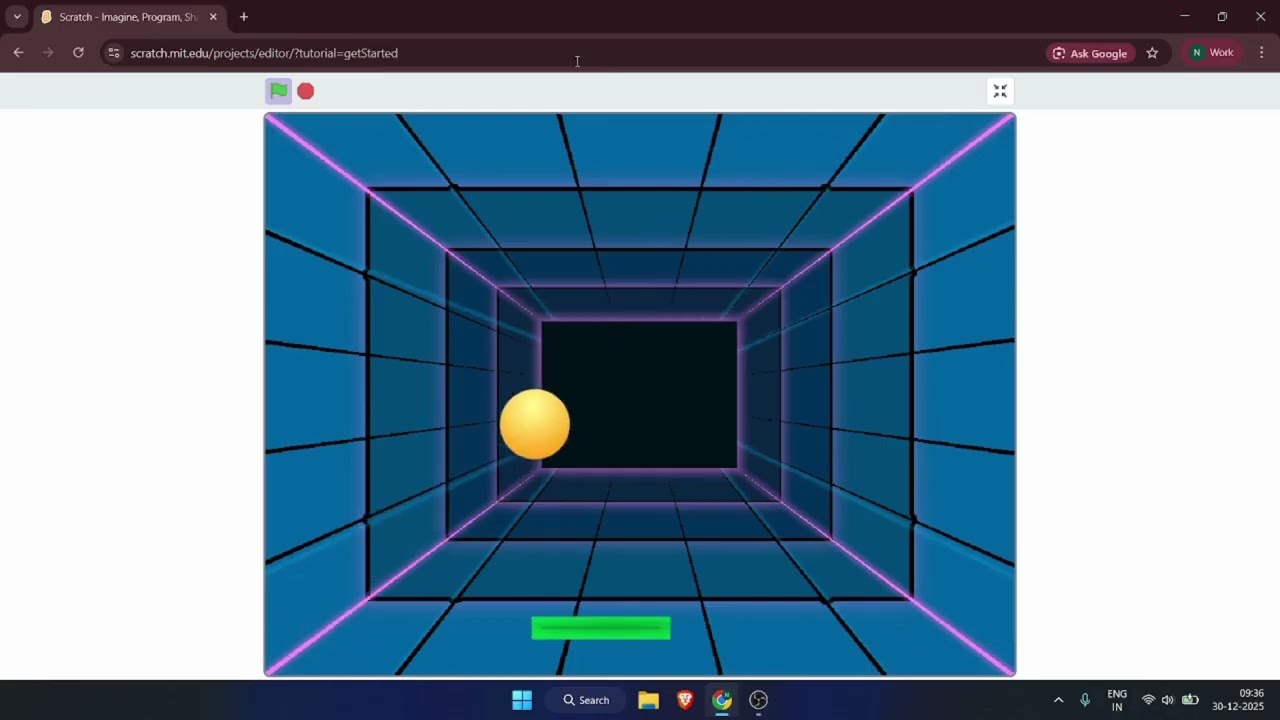Reload the Scratch page

point(78,53)
